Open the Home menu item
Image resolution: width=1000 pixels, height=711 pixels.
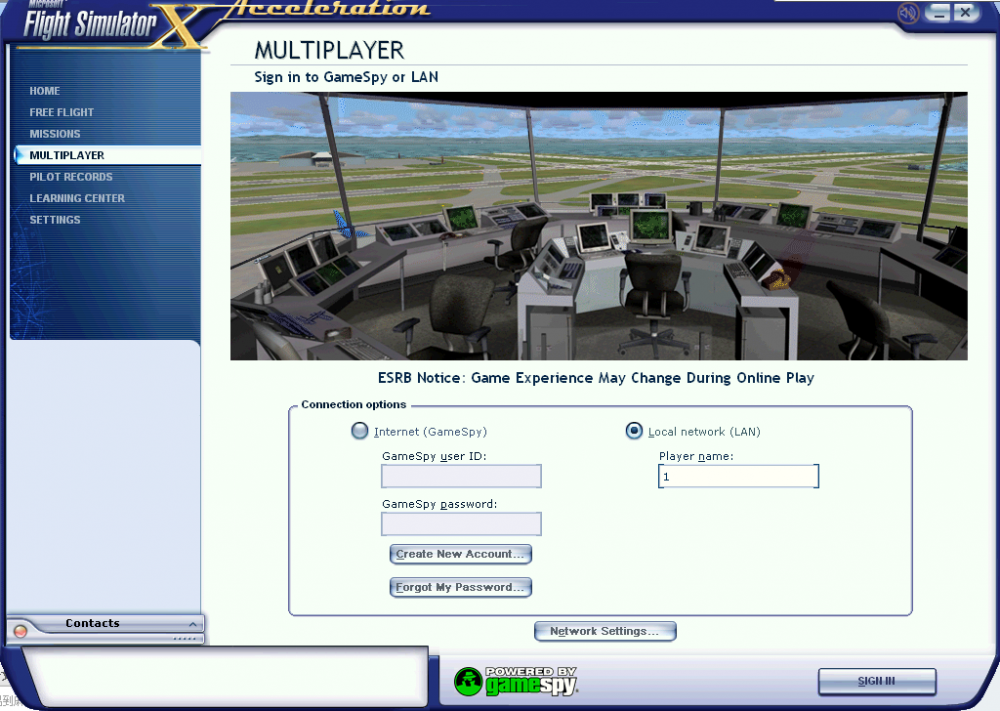(x=45, y=91)
